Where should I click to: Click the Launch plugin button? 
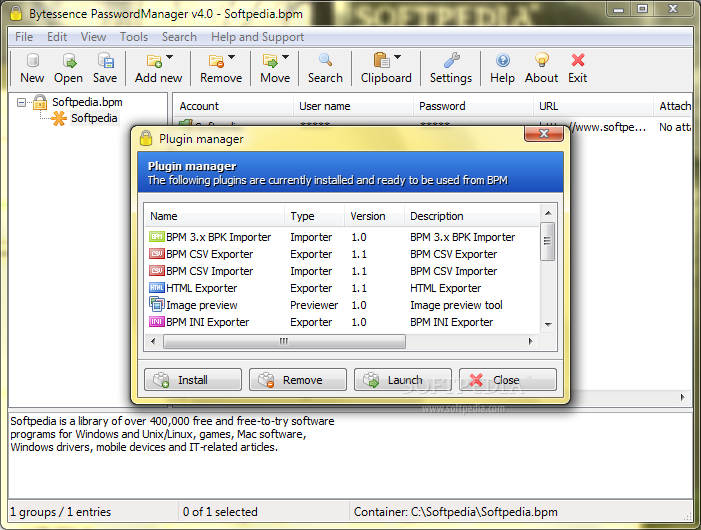coord(403,380)
